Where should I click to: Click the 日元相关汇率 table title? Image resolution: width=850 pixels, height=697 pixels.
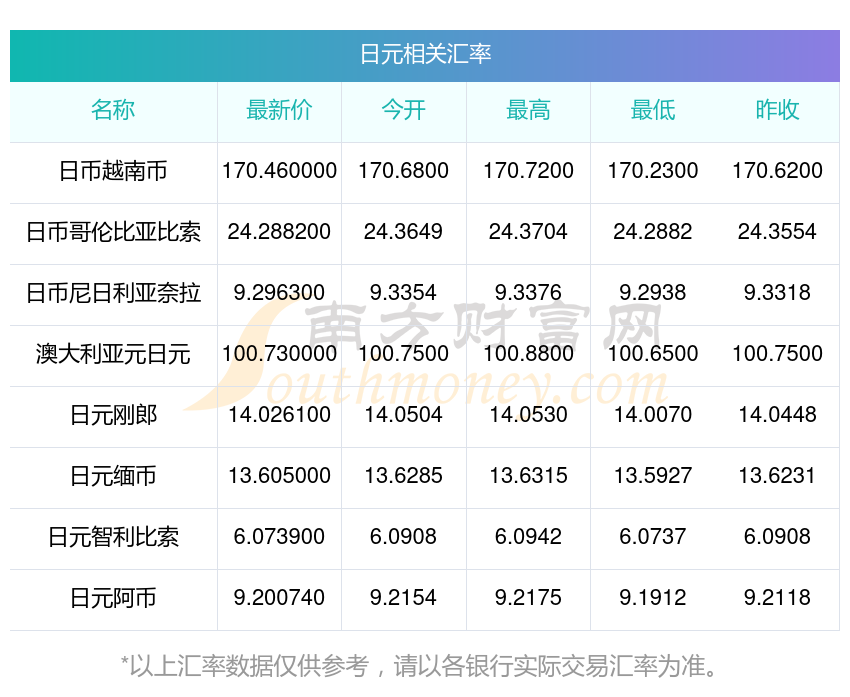tap(425, 54)
